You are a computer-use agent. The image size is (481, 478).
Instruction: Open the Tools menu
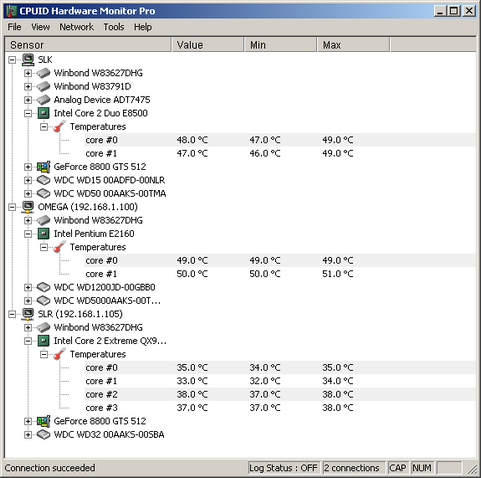tap(114, 27)
